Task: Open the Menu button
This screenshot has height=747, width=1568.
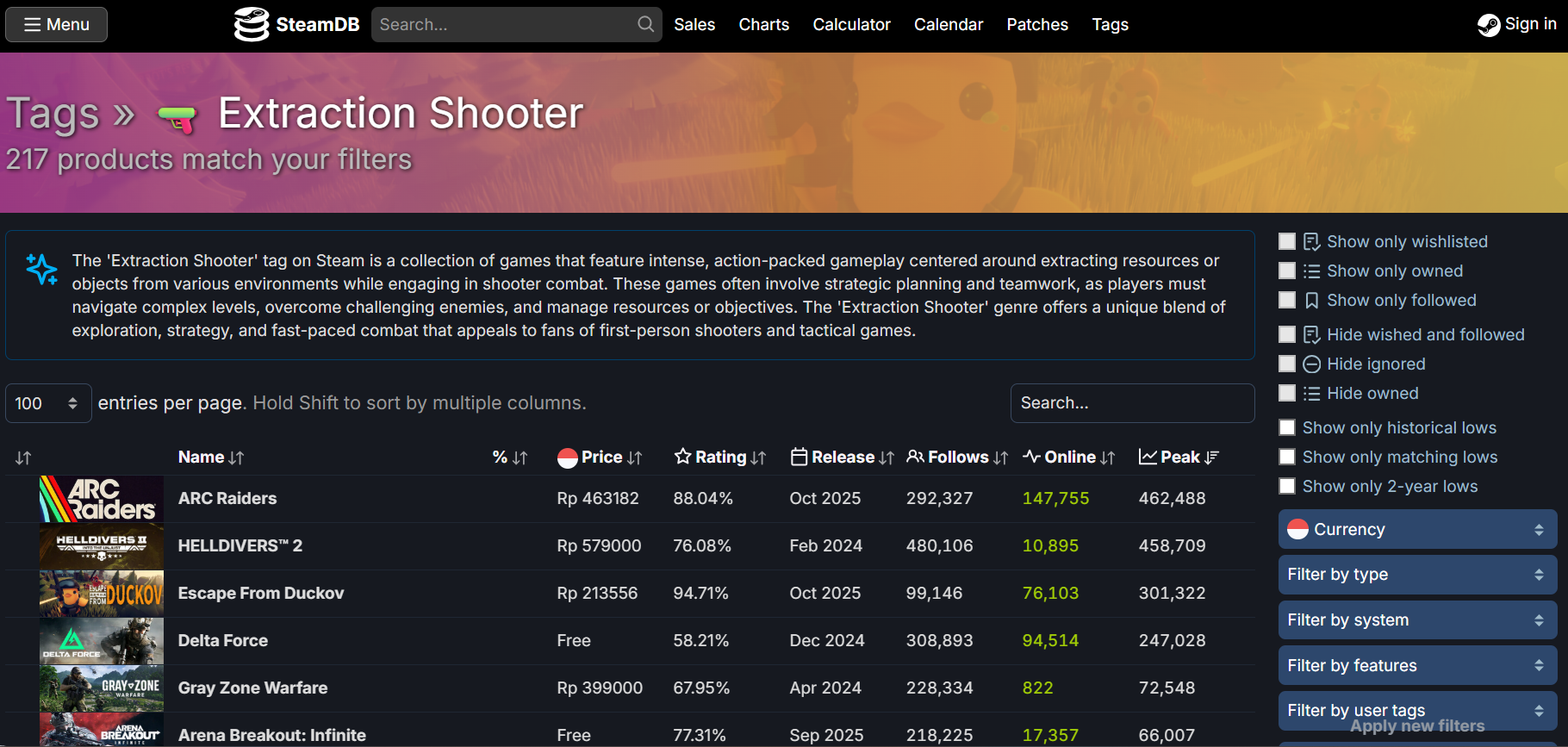Action: point(57,24)
